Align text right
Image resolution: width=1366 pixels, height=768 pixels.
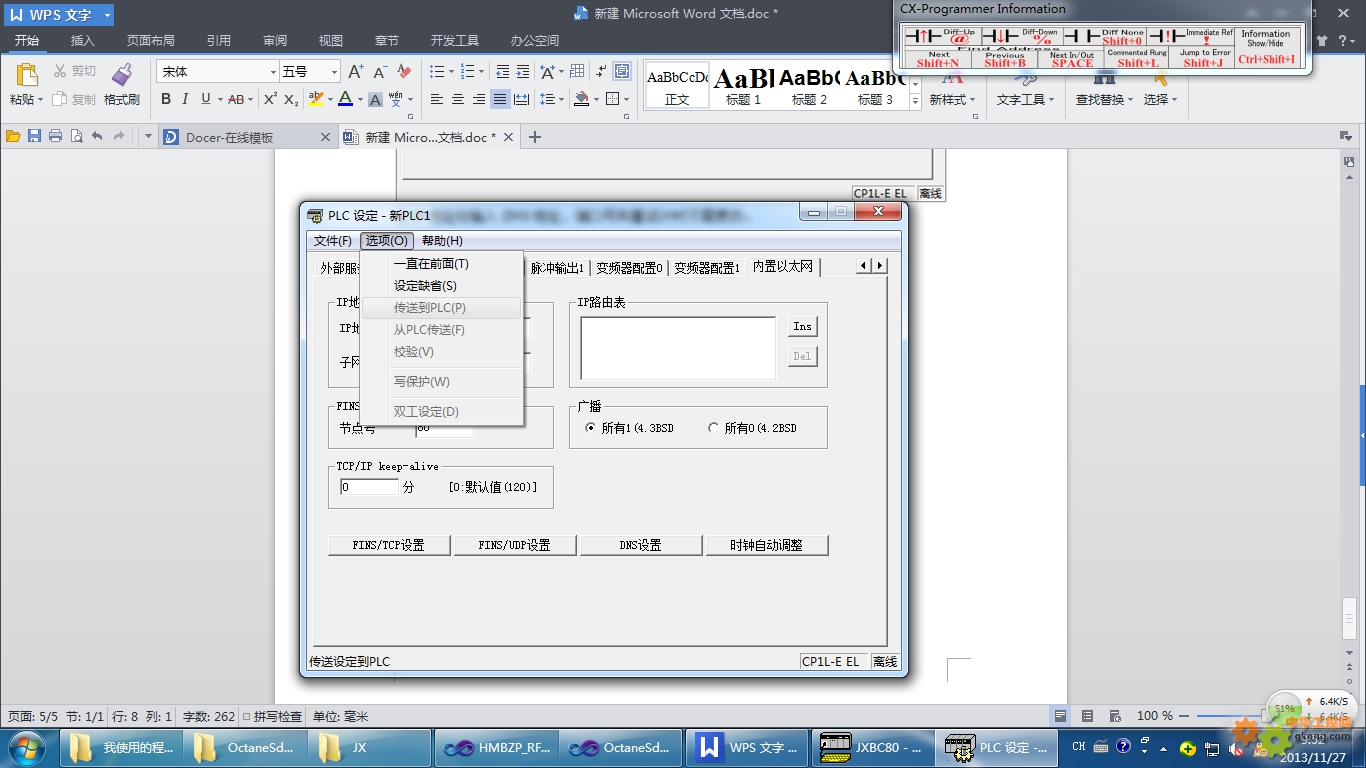(479, 99)
